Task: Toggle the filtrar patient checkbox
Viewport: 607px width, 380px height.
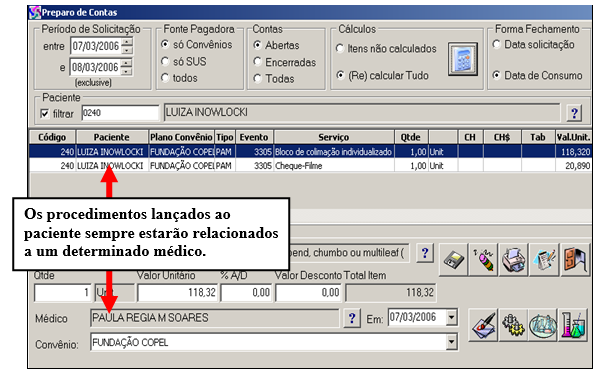Action: (x=45, y=114)
